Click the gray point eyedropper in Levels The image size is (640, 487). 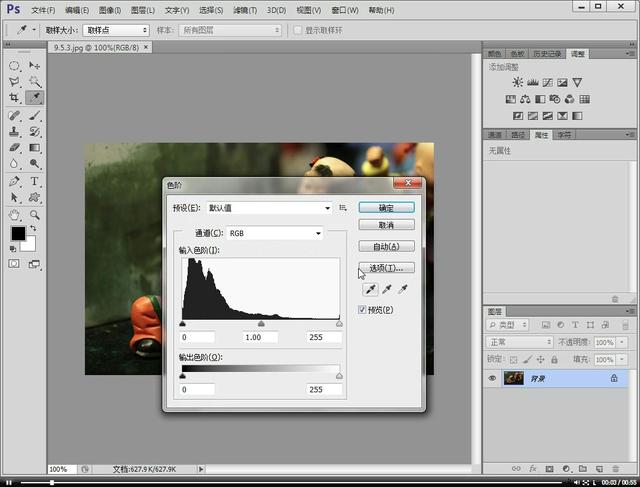(387, 289)
